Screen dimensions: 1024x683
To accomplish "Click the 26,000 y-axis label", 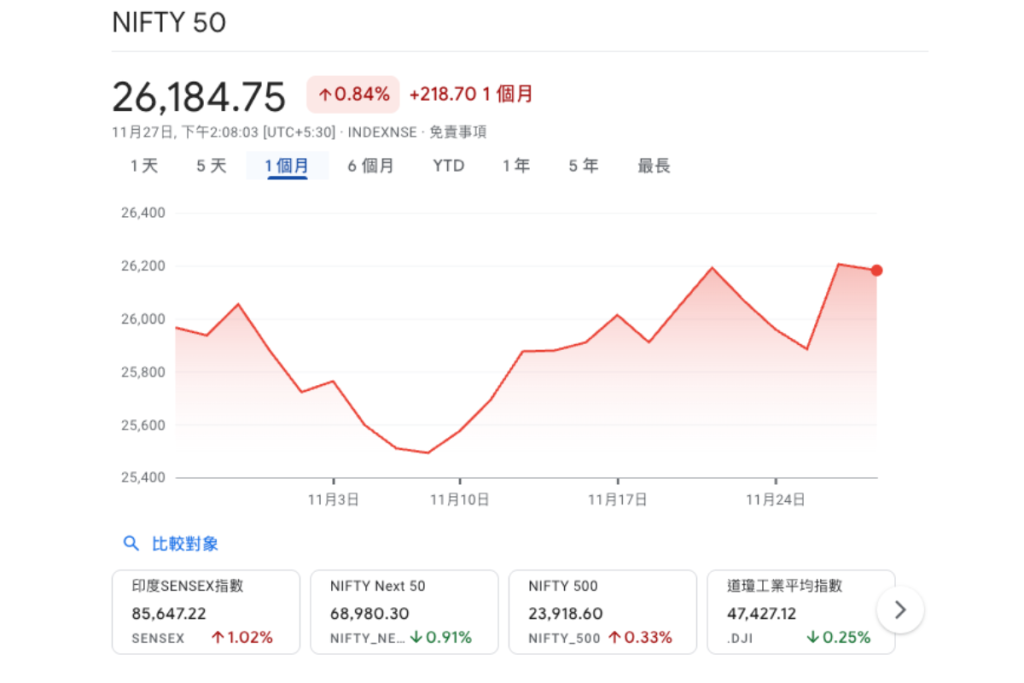I will pos(143,319).
